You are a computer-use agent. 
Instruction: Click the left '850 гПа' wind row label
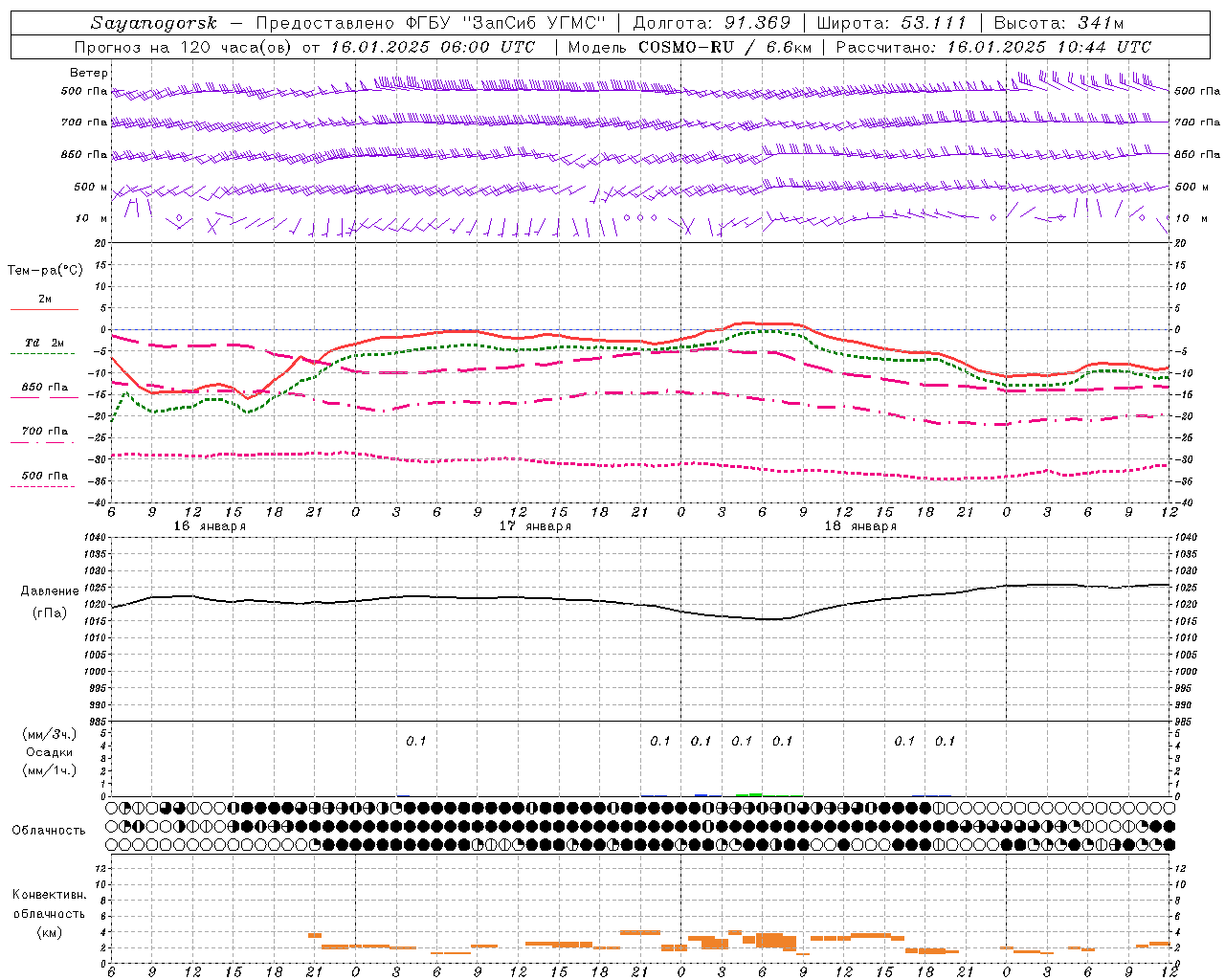(x=84, y=154)
